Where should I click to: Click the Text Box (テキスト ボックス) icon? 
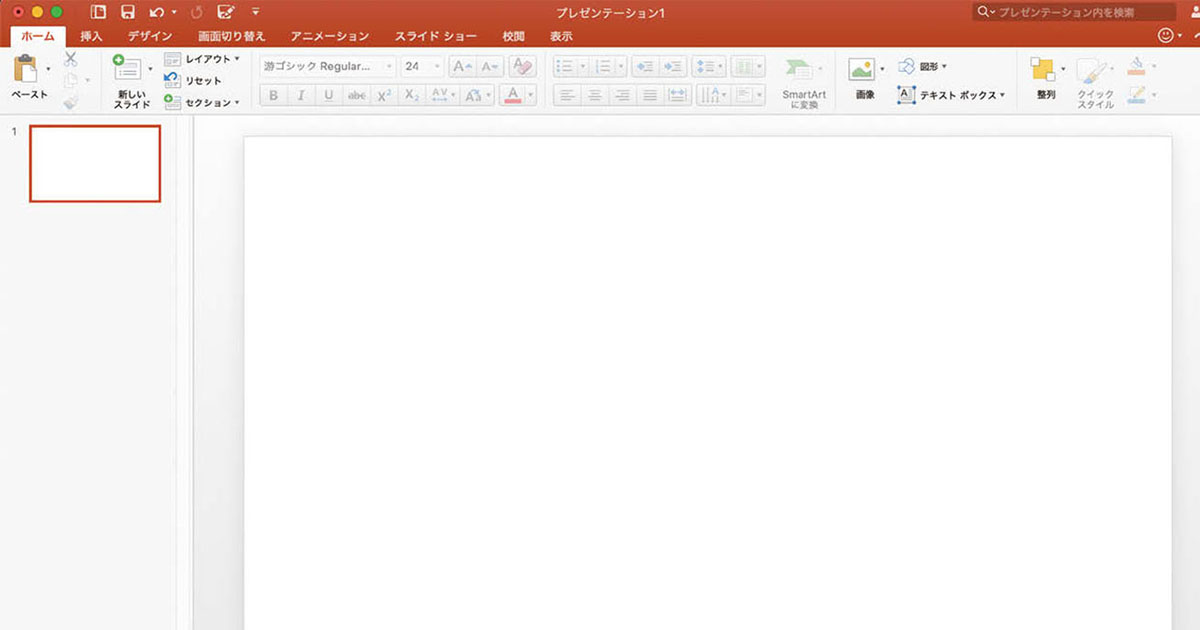(906, 95)
